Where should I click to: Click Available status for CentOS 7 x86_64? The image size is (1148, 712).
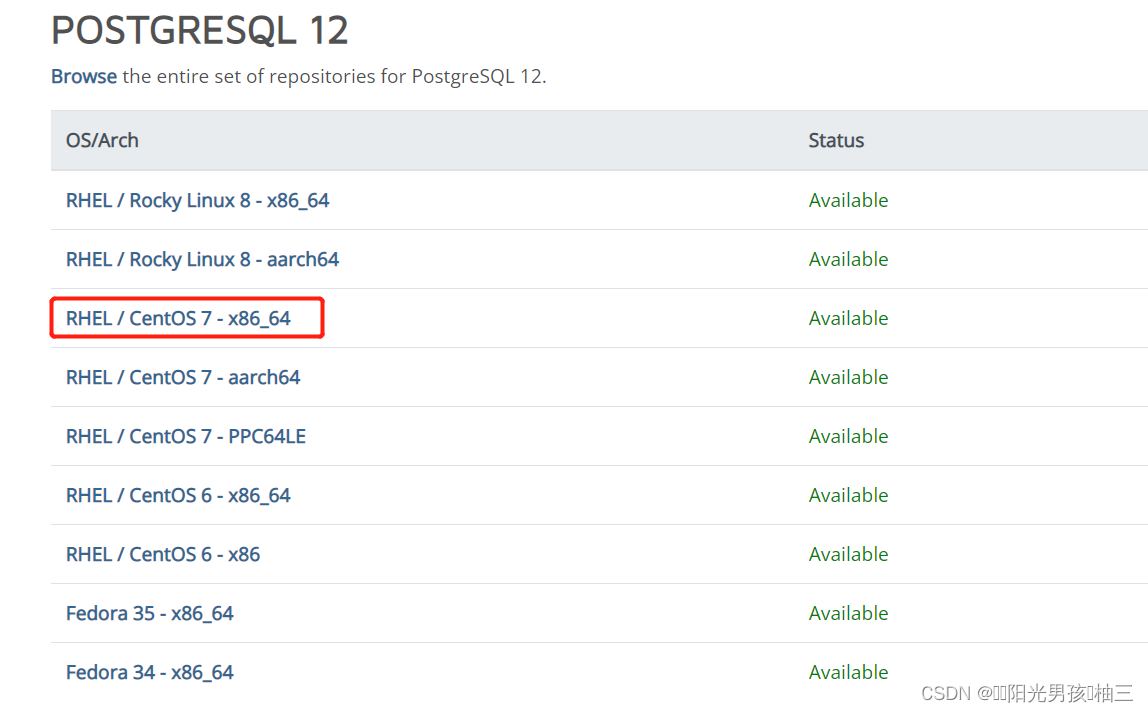(x=849, y=319)
